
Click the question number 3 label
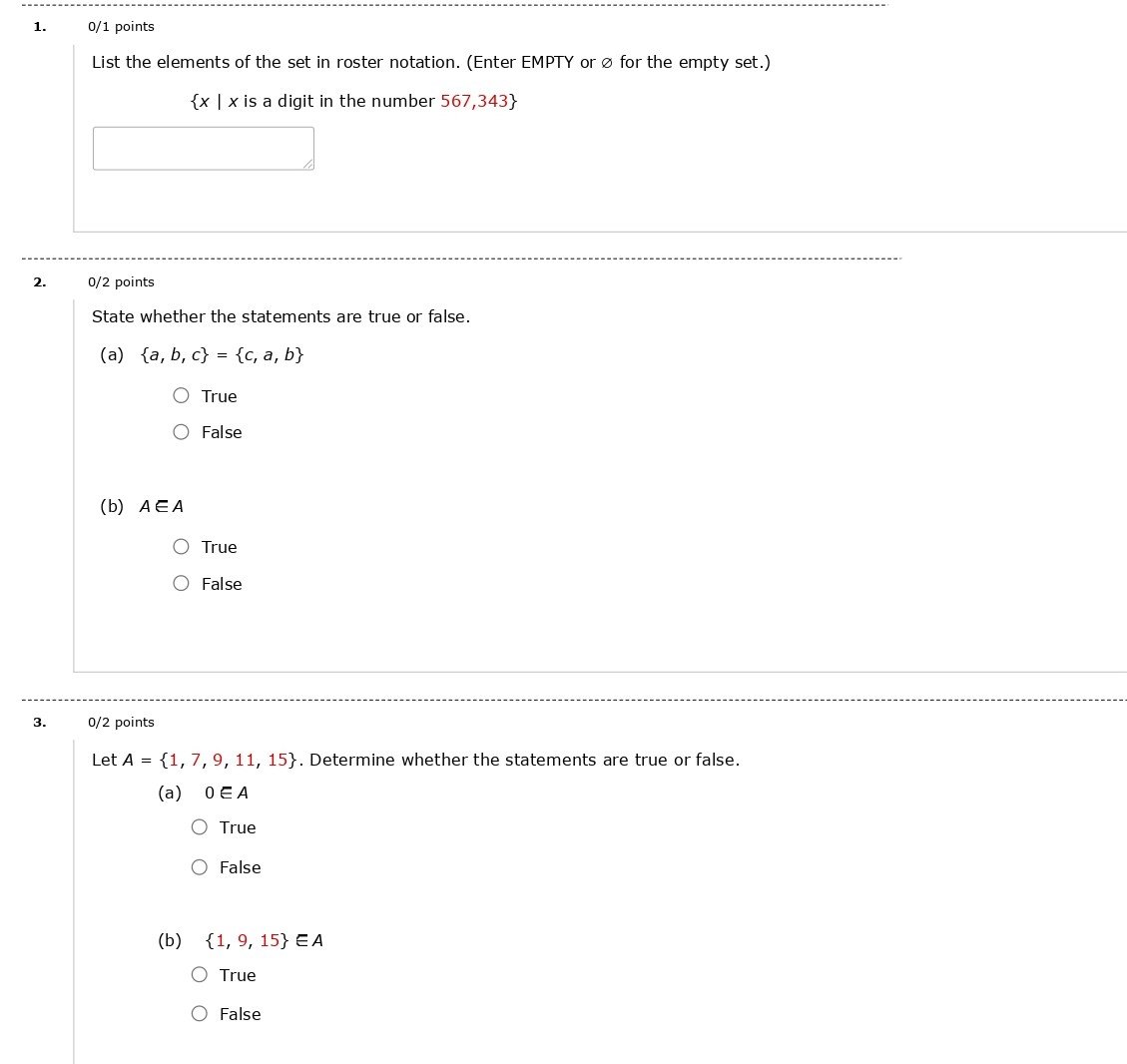point(39,723)
